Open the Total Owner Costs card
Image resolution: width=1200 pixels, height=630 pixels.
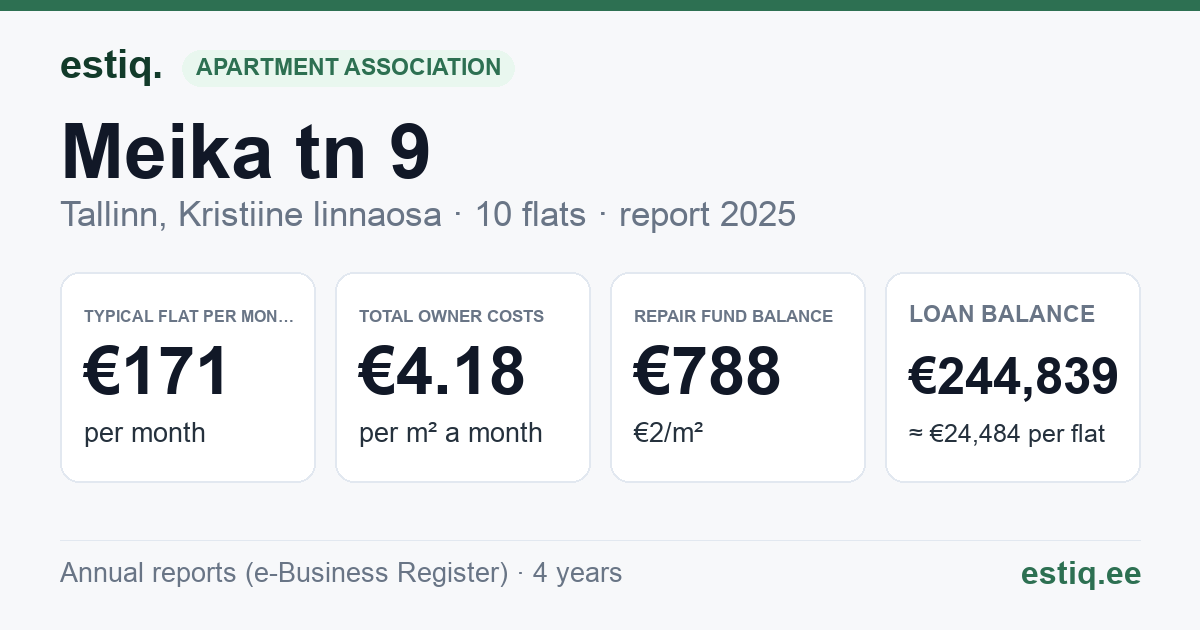tap(463, 377)
